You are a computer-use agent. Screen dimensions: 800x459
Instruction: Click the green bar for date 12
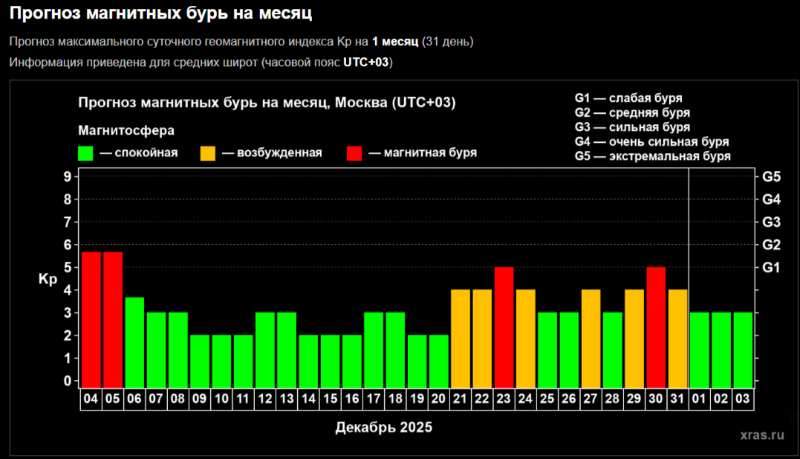[265, 350]
